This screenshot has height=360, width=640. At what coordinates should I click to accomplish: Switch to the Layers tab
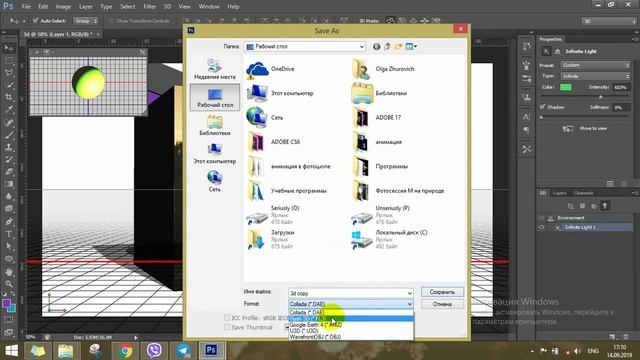click(x=560, y=193)
